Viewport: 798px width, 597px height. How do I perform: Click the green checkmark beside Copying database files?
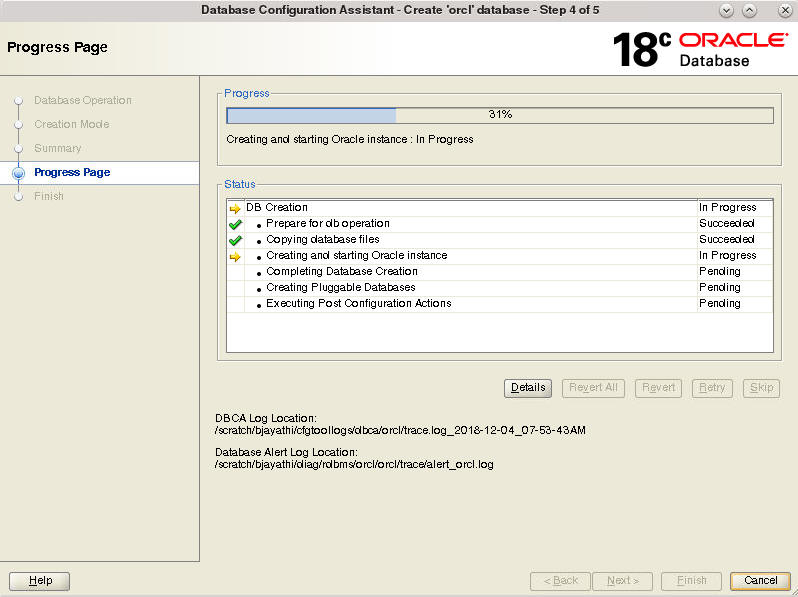pyautogui.click(x=235, y=240)
